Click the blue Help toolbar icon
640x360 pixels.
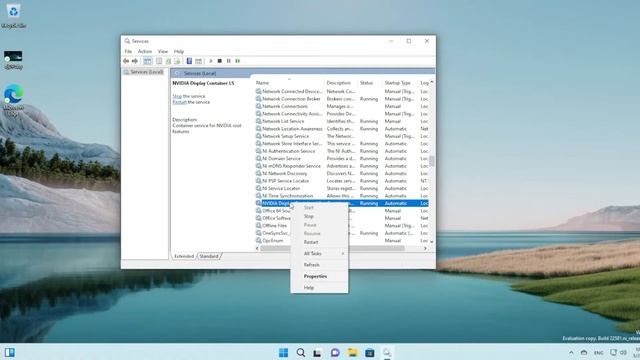[189, 61]
